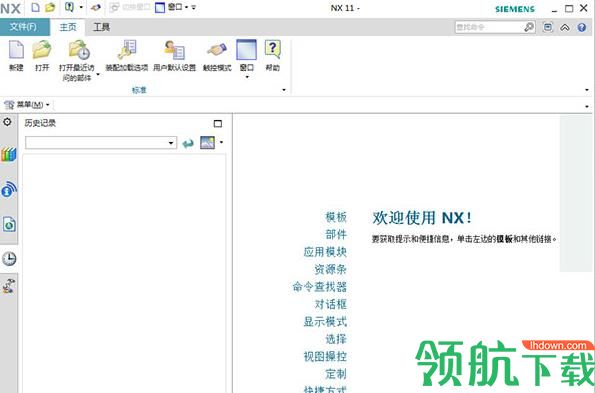
Task: Maximize the History panel (历史记录)
Action: click(218, 123)
